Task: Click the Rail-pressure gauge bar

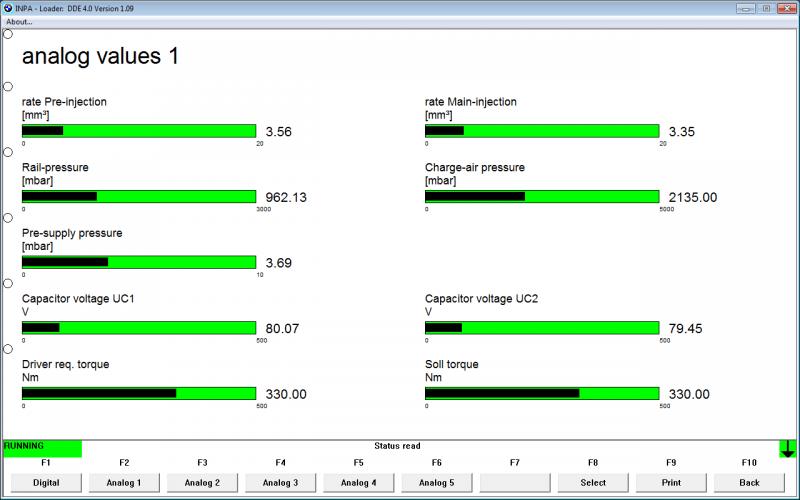Action: point(139,197)
